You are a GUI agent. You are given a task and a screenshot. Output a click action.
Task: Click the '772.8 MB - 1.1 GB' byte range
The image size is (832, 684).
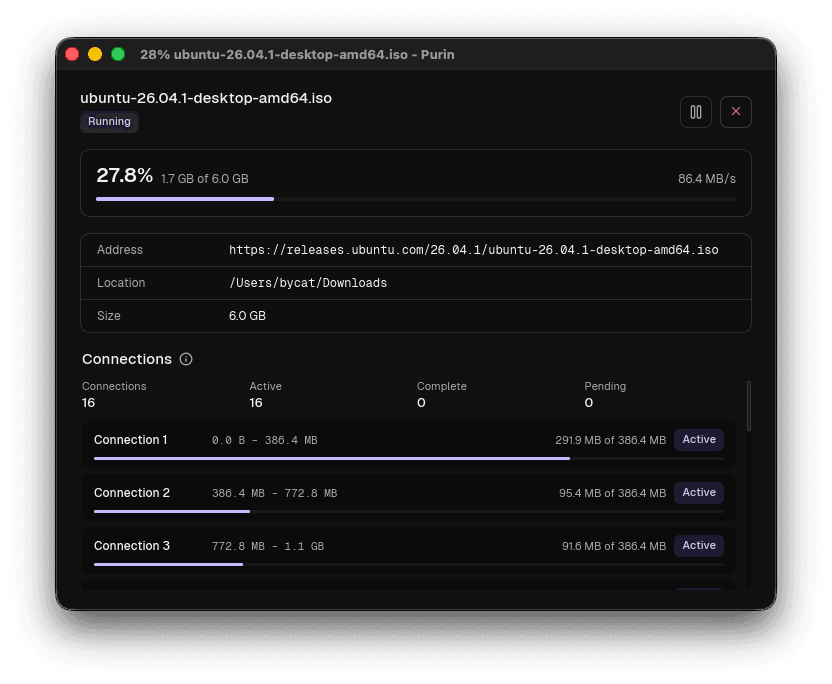tap(268, 547)
